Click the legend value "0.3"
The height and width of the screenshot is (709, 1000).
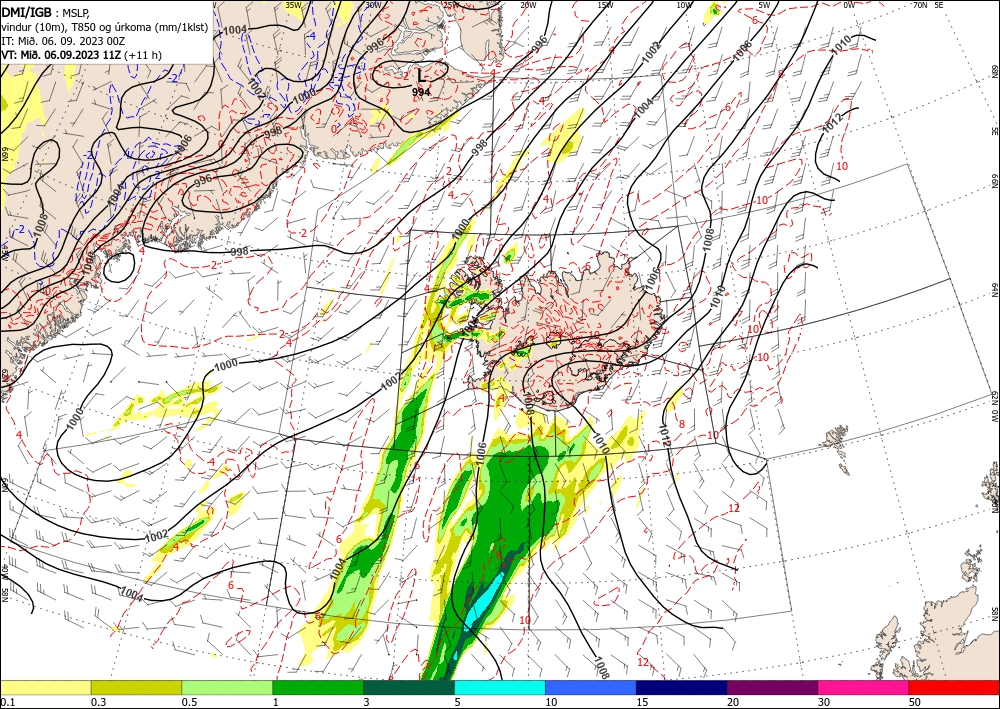point(98,702)
